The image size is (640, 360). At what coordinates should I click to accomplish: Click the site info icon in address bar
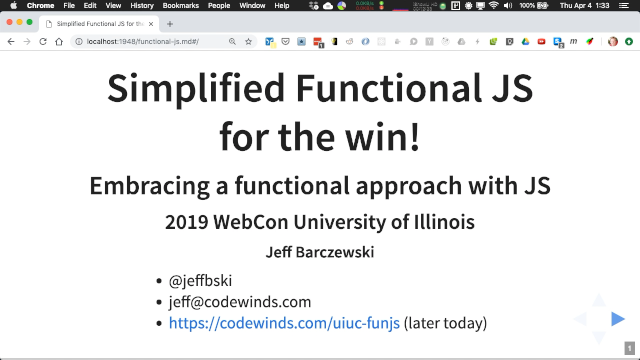(x=79, y=42)
